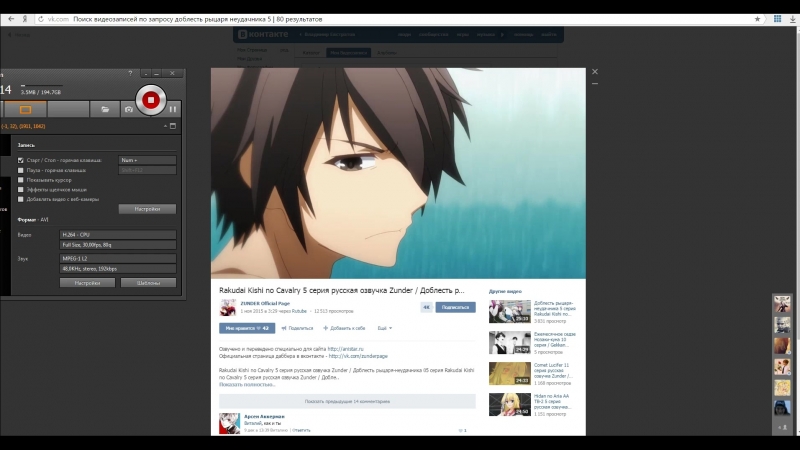
Task: Open the output folder icon in recorder
Action: point(105,109)
